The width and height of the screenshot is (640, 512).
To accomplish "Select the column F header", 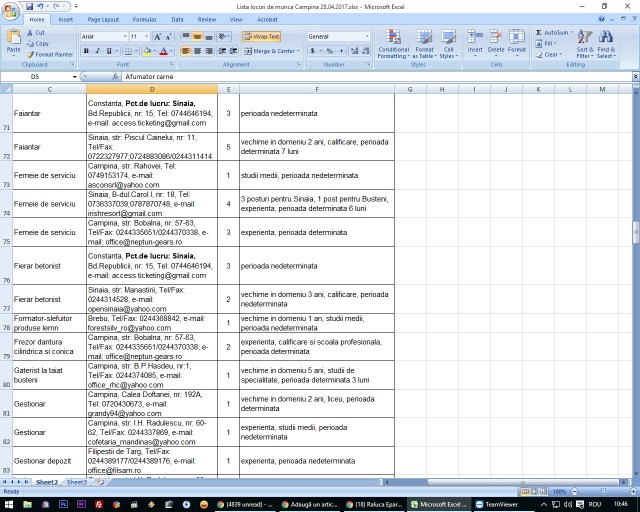I will click(317, 89).
